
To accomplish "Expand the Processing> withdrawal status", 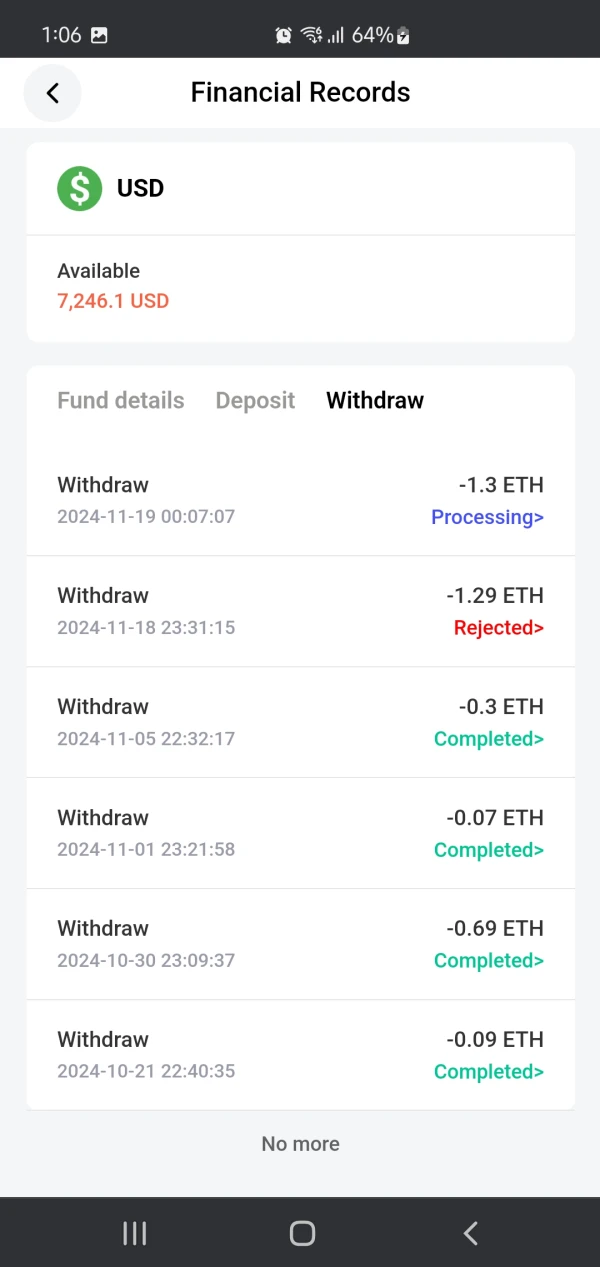I will (x=487, y=517).
